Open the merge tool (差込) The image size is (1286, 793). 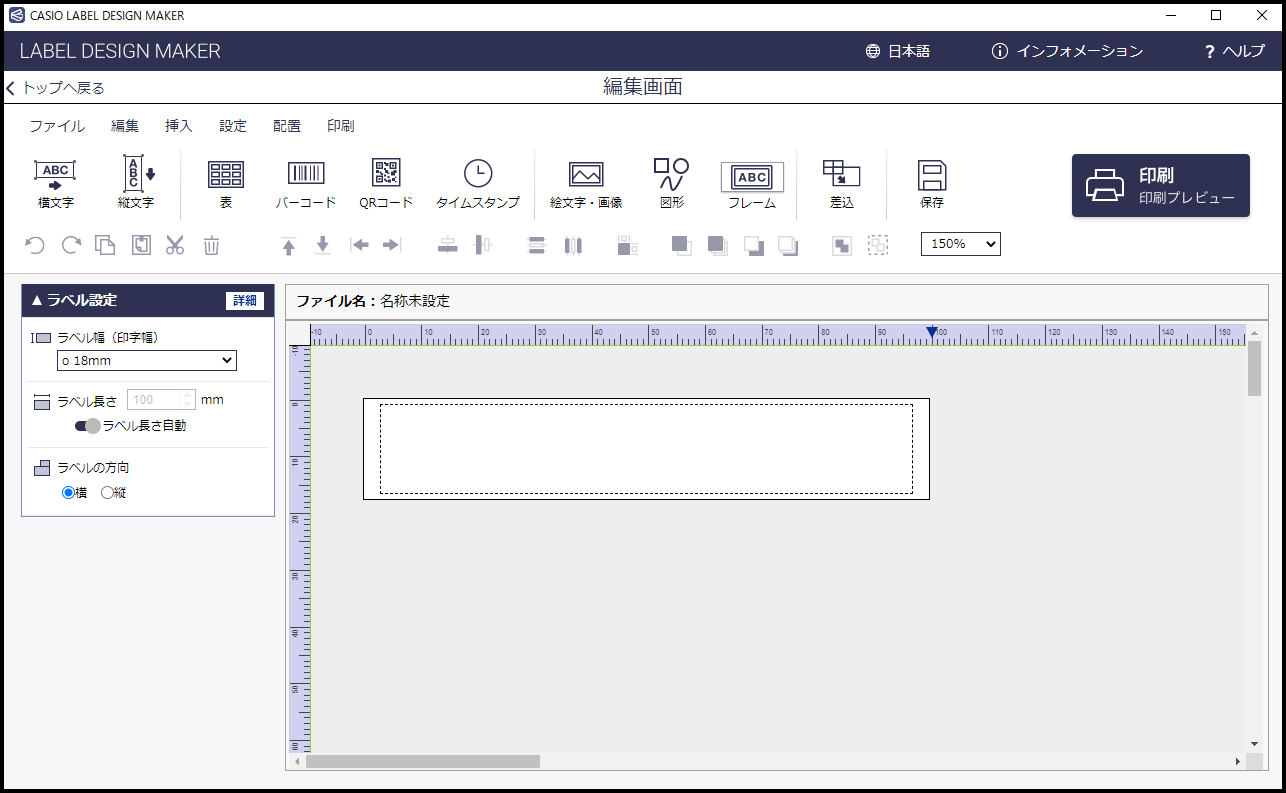point(842,183)
